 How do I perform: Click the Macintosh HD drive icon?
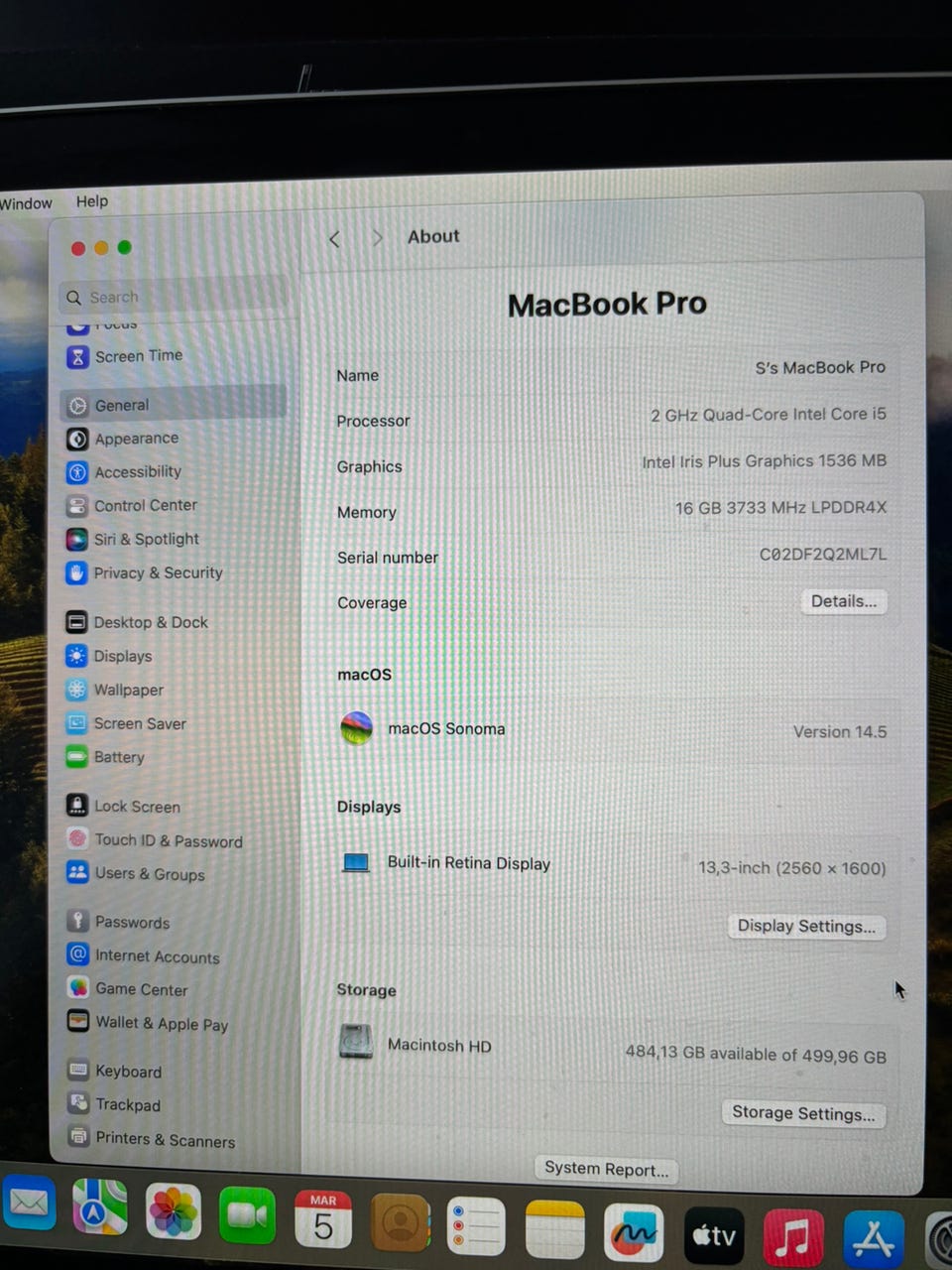pyautogui.click(x=356, y=1042)
